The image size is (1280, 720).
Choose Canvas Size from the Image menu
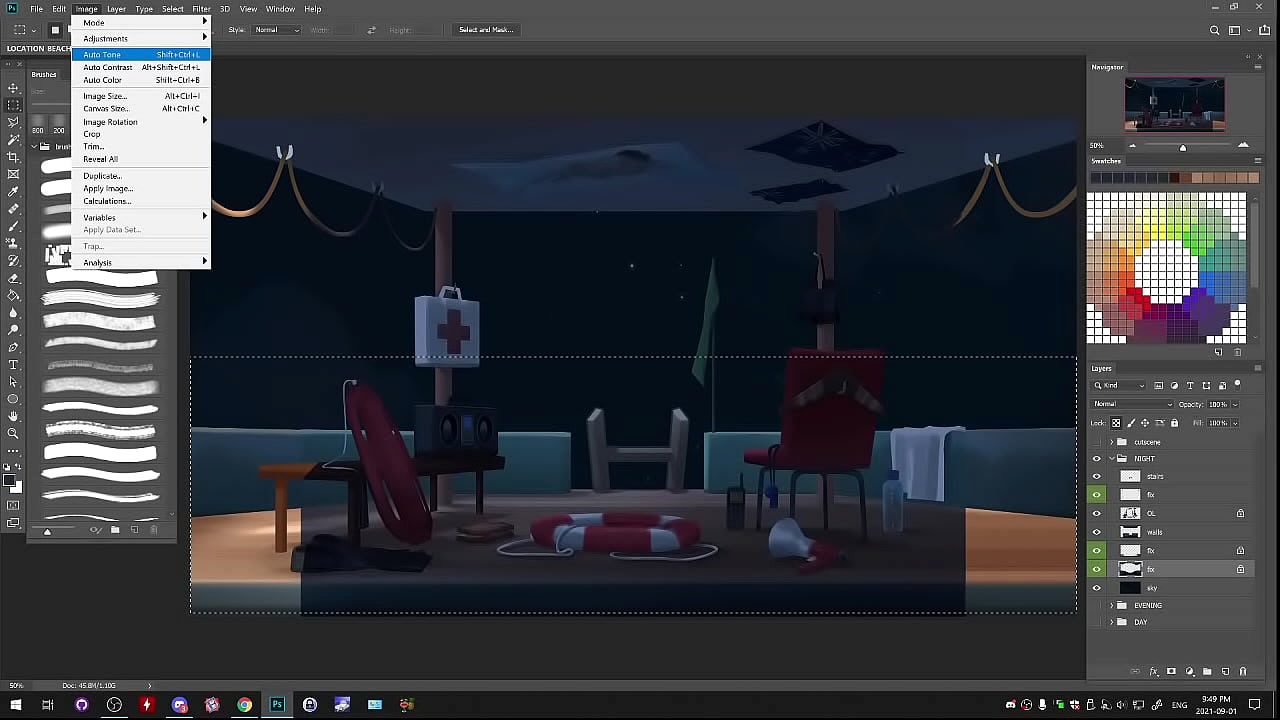[x=105, y=108]
